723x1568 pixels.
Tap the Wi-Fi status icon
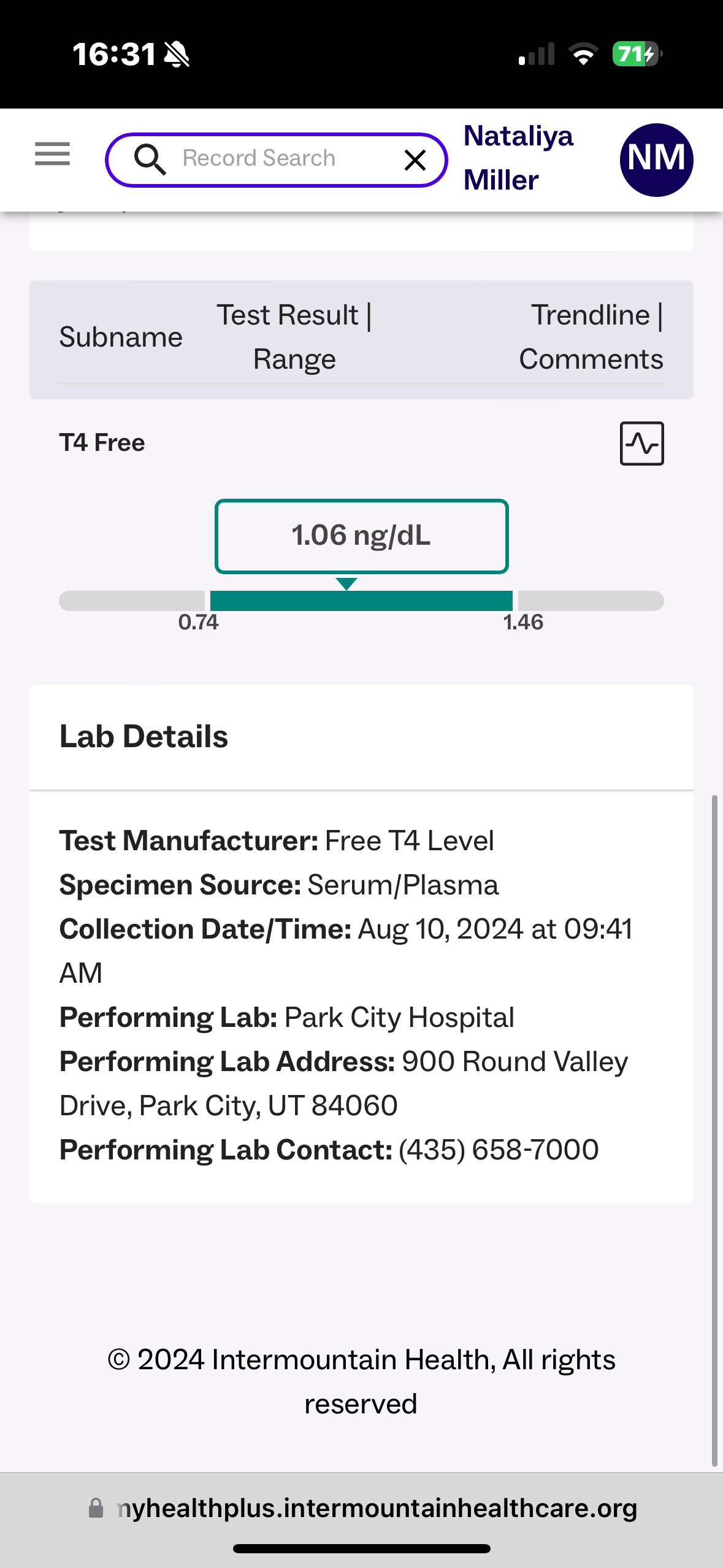pyautogui.click(x=583, y=55)
